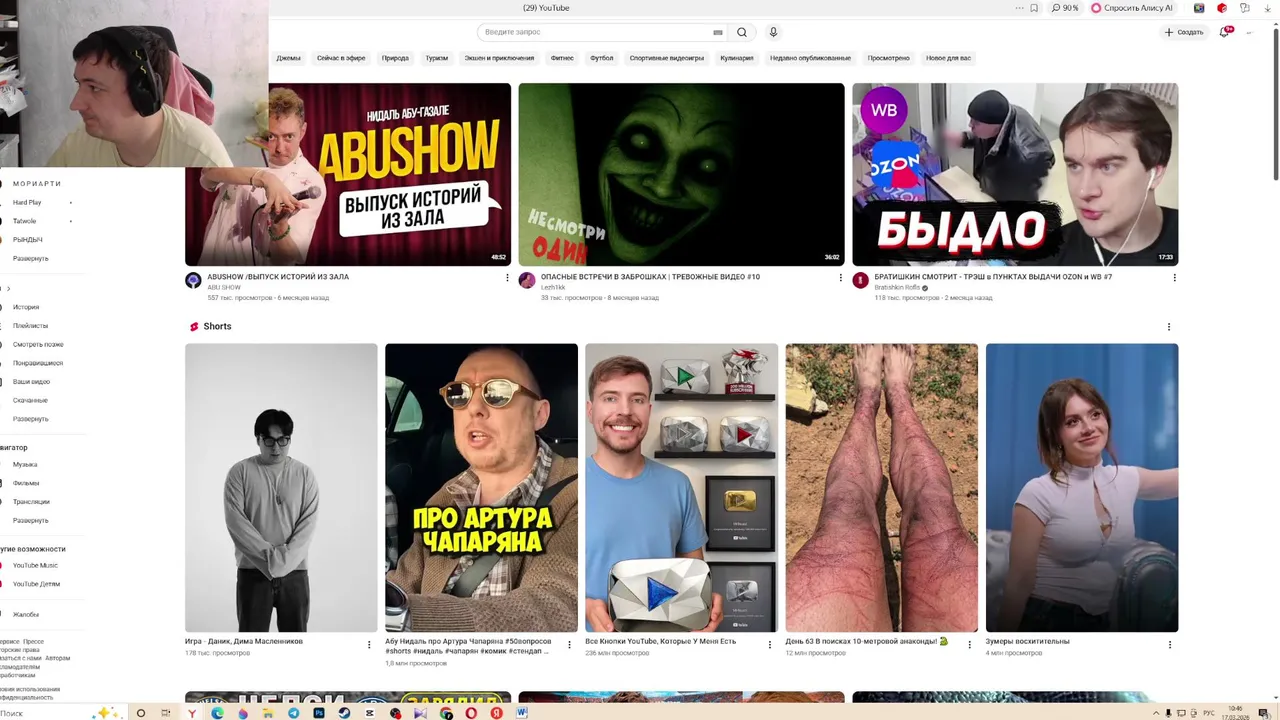
Task: Open YouTube Music link in sidebar
Action: click(x=35, y=565)
